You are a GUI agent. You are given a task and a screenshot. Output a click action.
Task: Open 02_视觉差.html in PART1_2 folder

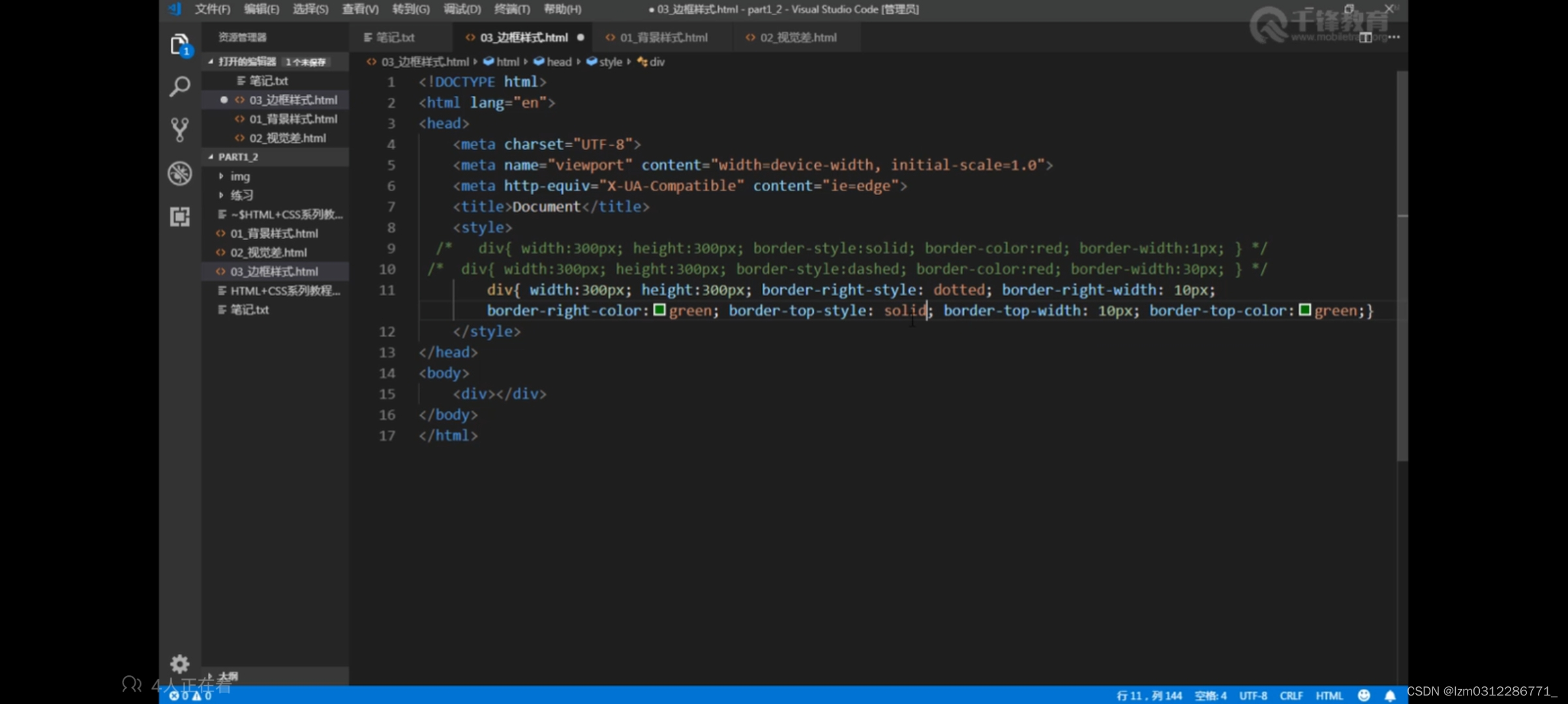tap(268, 252)
